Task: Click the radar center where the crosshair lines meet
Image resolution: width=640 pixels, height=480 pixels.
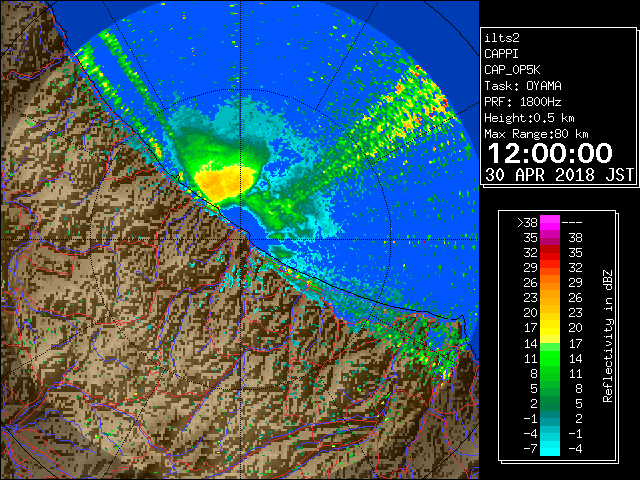Action: coord(241,240)
